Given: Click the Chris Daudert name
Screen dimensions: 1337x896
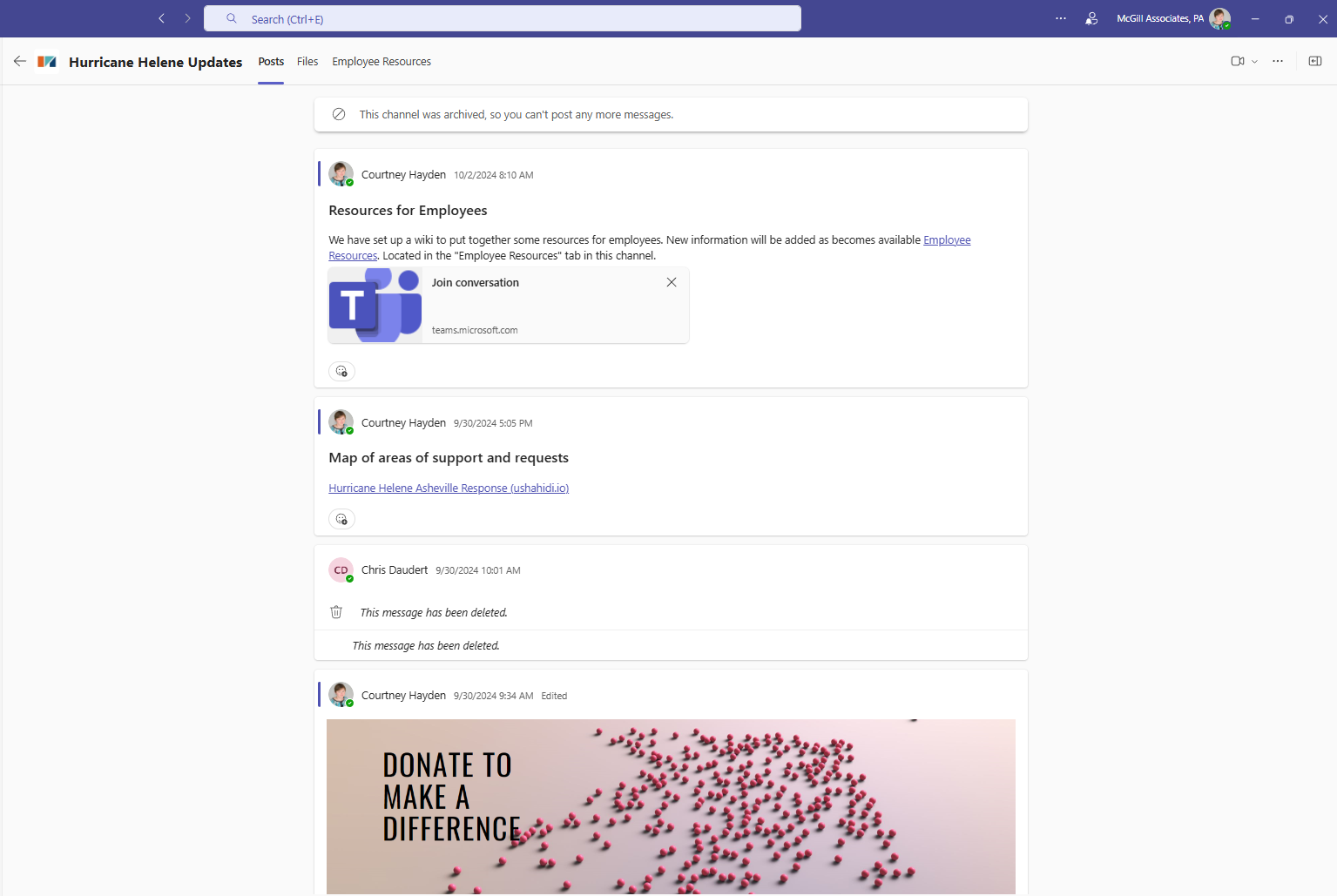Looking at the screenshot, I should 395,570.
